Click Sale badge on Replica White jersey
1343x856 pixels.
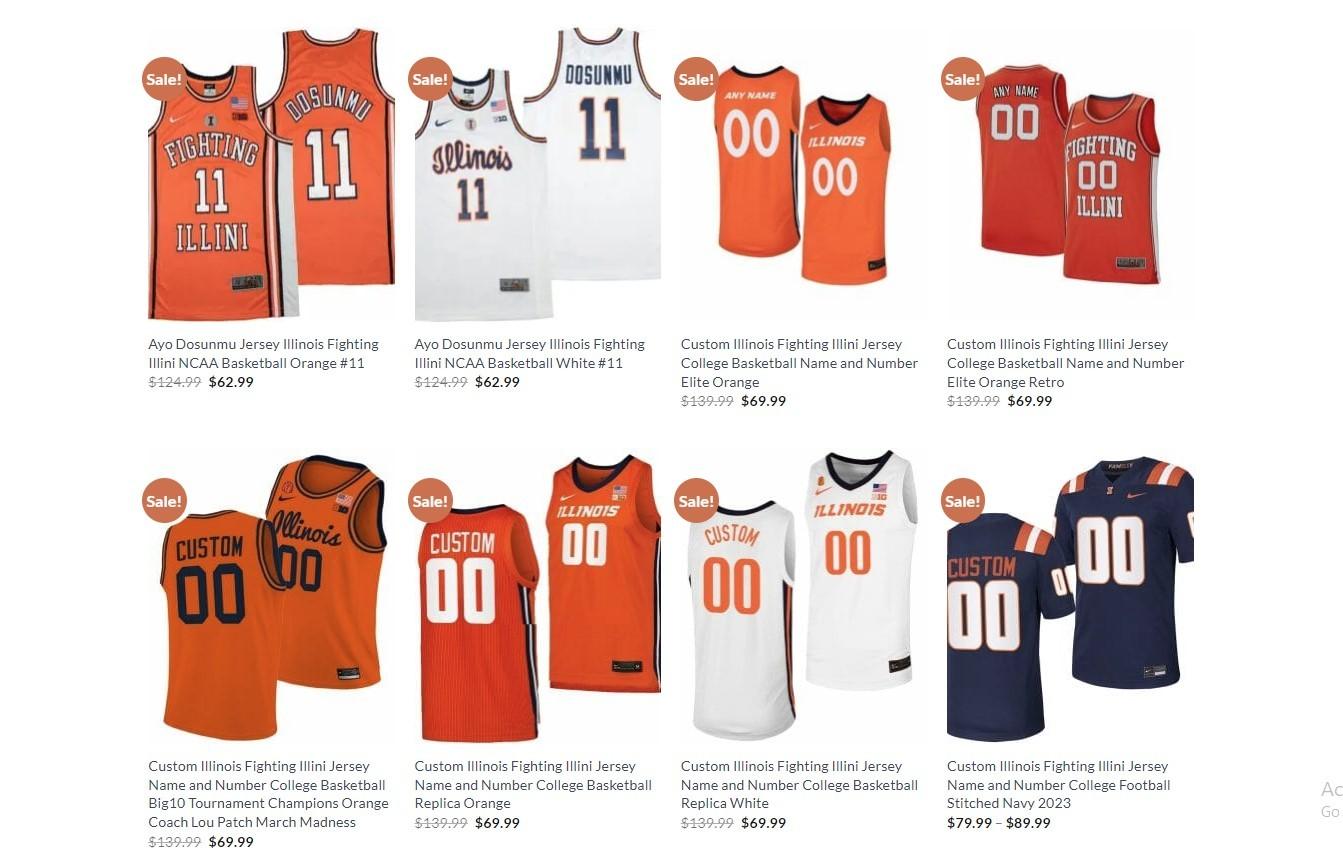click(x=696, y=501)
